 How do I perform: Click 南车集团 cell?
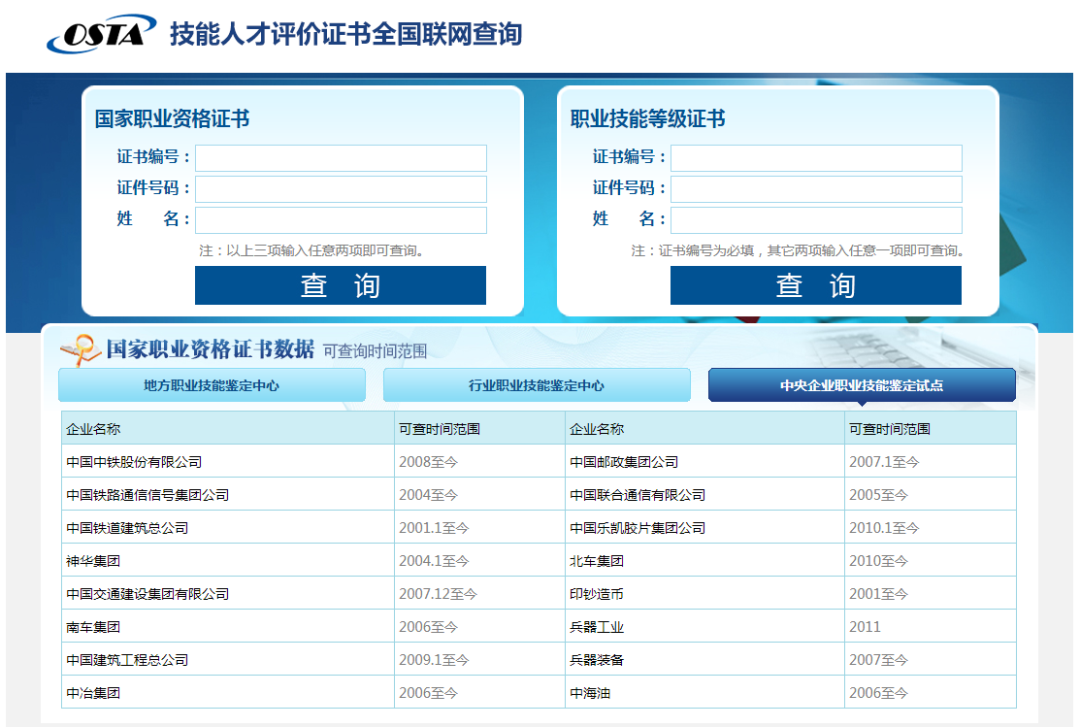point(228,627)
